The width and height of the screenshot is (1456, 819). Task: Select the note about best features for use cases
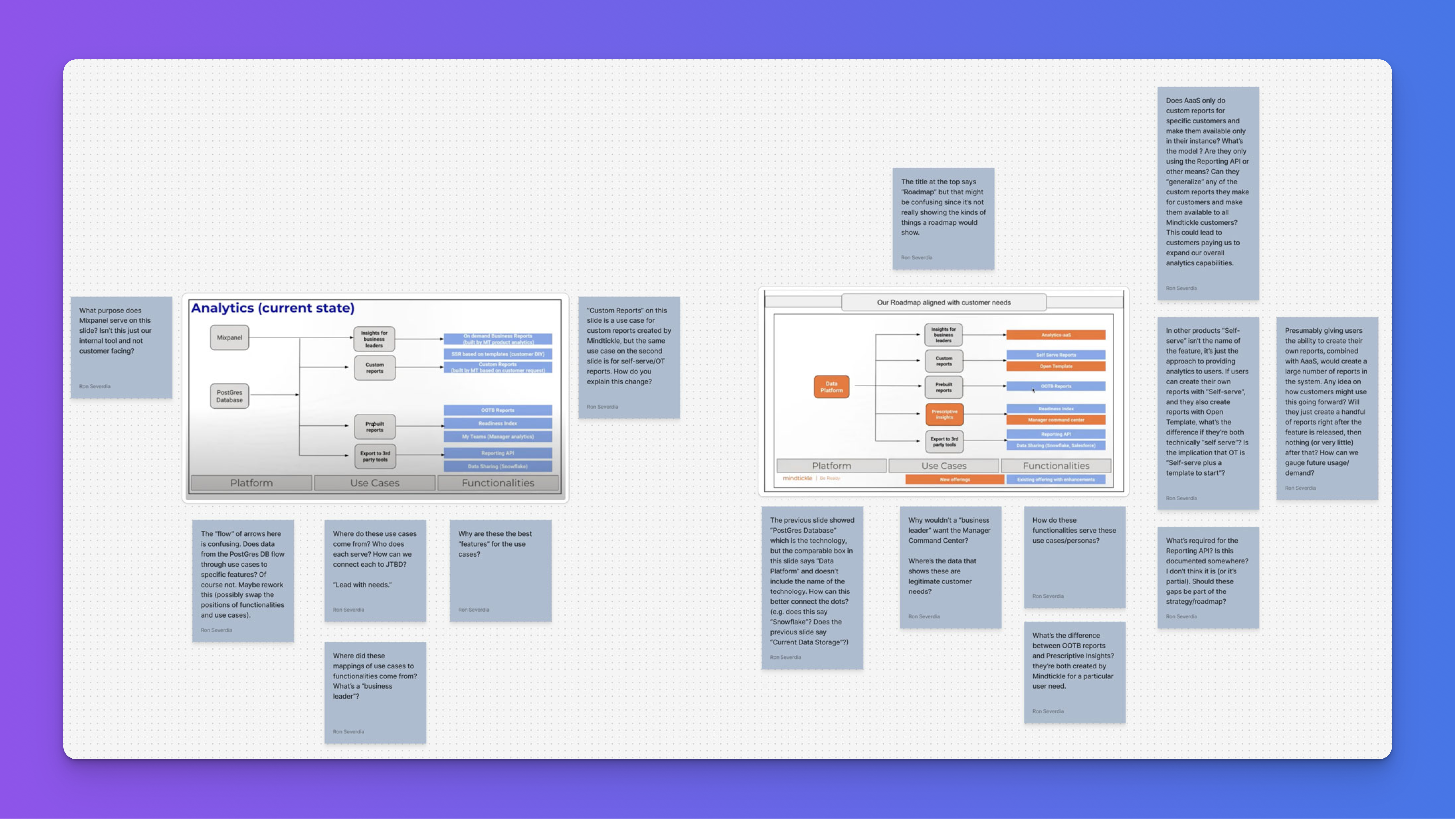tap(500, 571)
